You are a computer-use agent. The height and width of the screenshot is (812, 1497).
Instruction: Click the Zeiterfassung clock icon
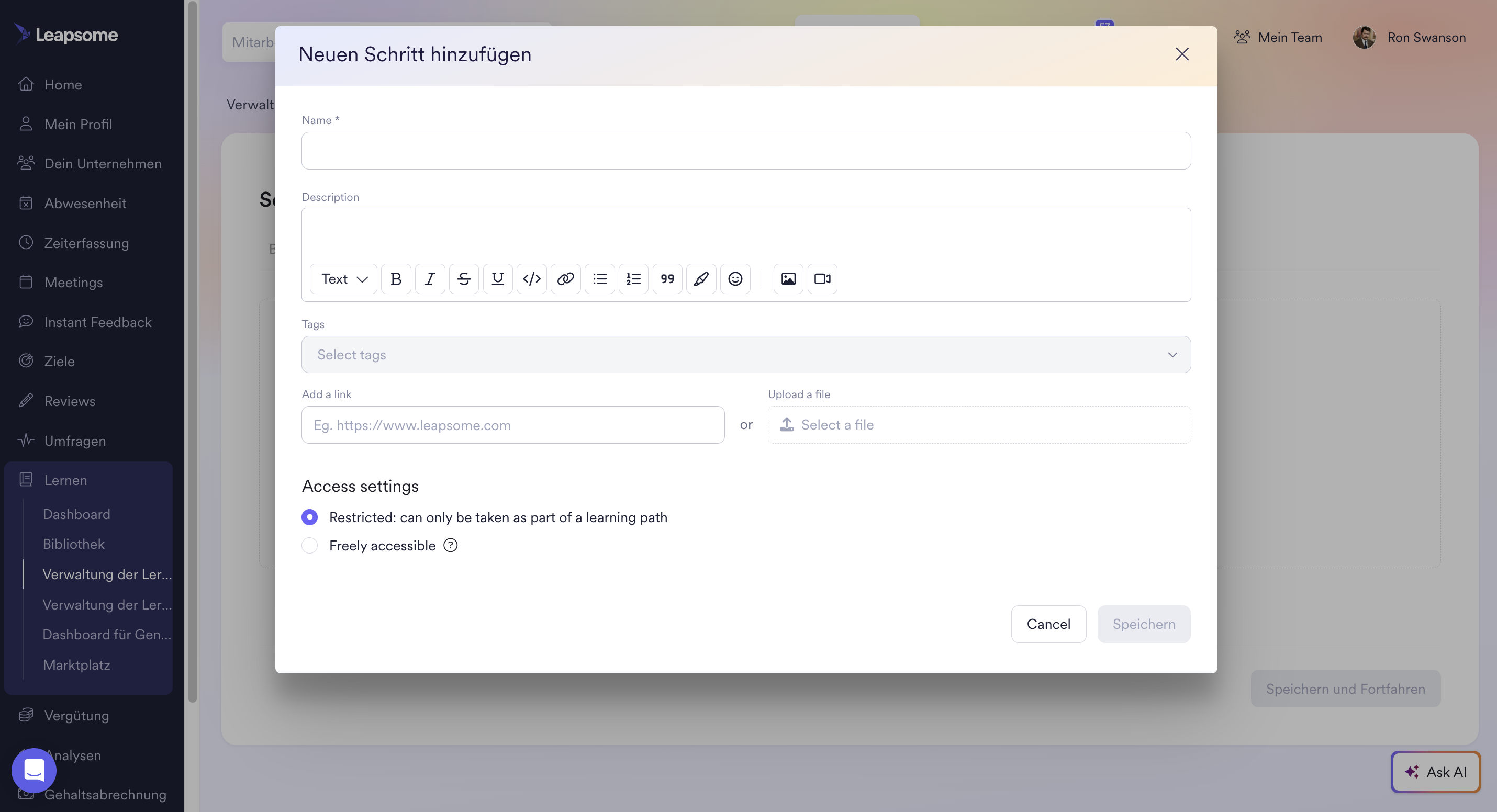click(x=26, y=242)
